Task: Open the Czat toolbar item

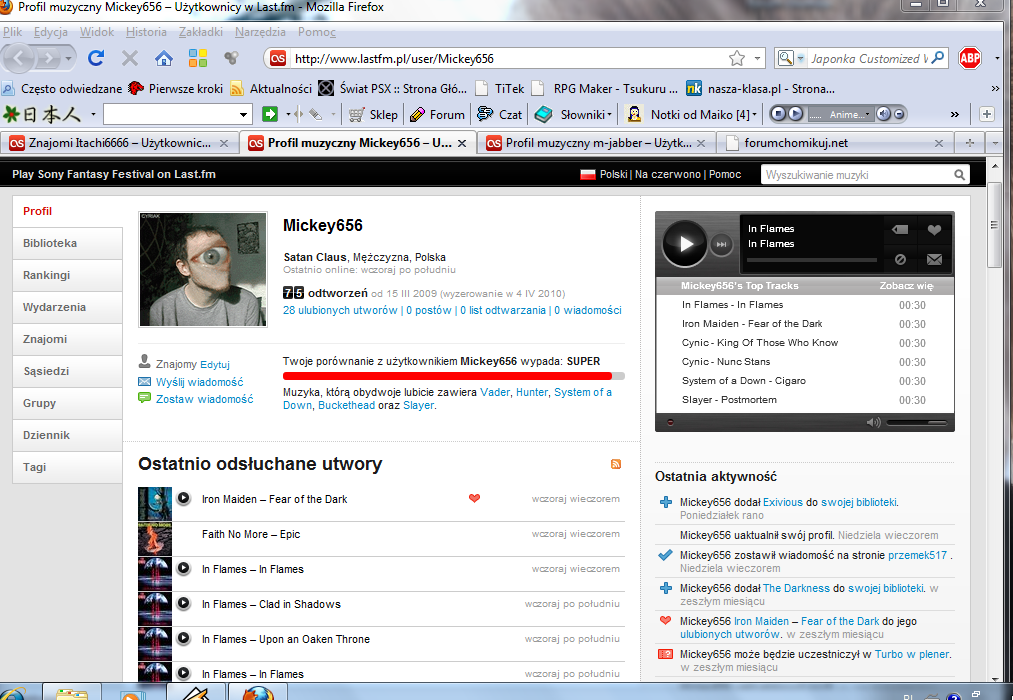Action: (499, 114)
